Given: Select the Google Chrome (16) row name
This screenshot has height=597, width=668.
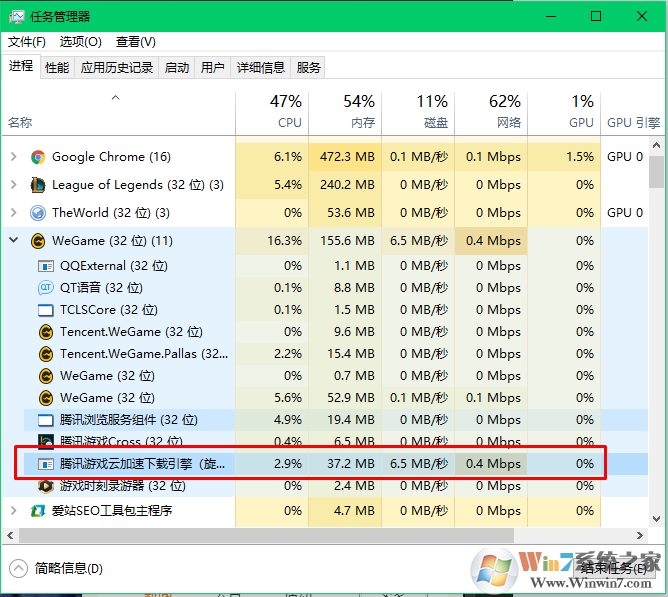Looking at the screenshot, I should click(x=111, y=157).
